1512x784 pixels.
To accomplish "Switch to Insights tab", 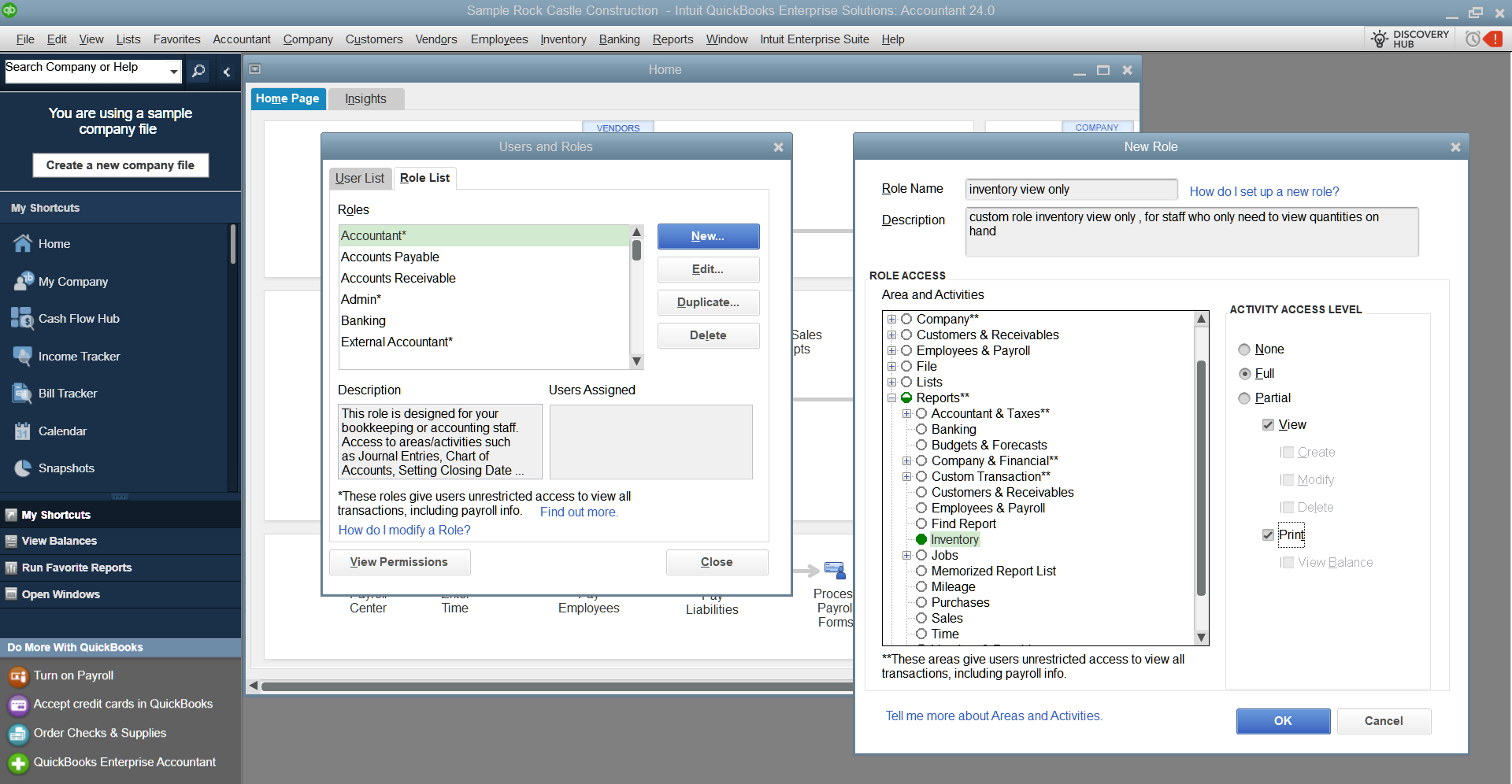I will tap(365, 99).
